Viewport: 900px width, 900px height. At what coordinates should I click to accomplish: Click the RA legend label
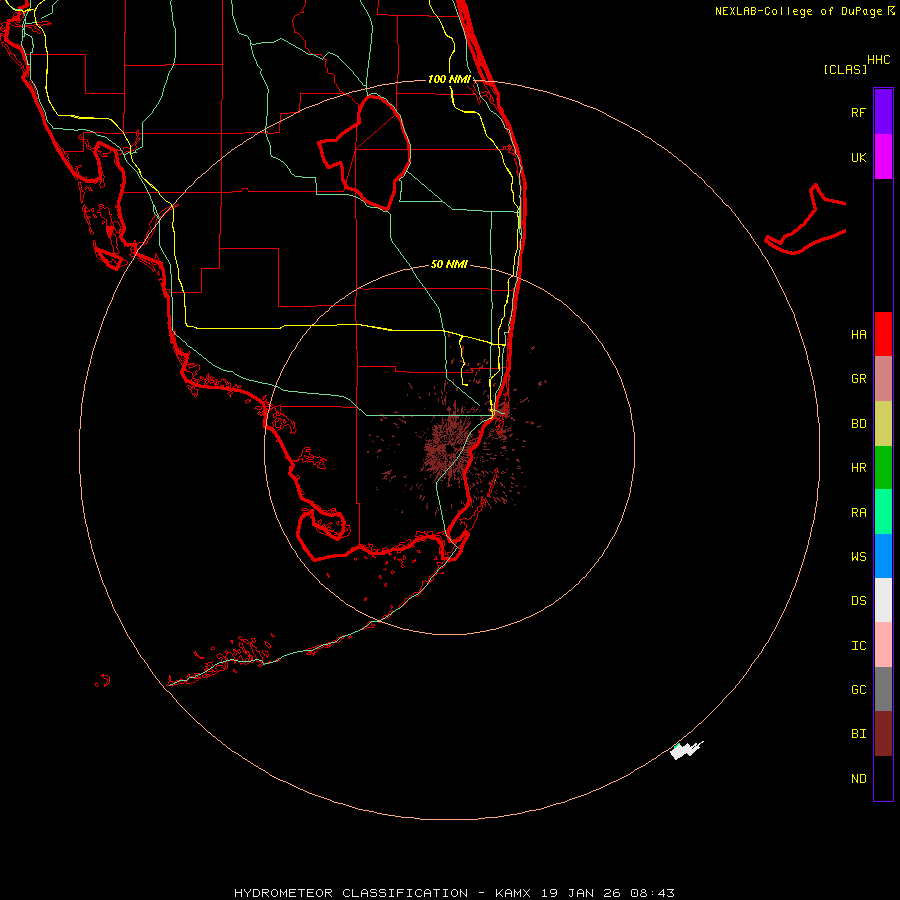click(858, 513)
